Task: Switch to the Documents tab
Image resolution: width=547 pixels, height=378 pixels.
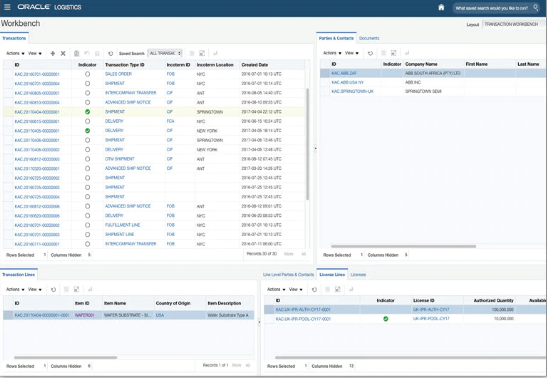Action: point(369,38)
